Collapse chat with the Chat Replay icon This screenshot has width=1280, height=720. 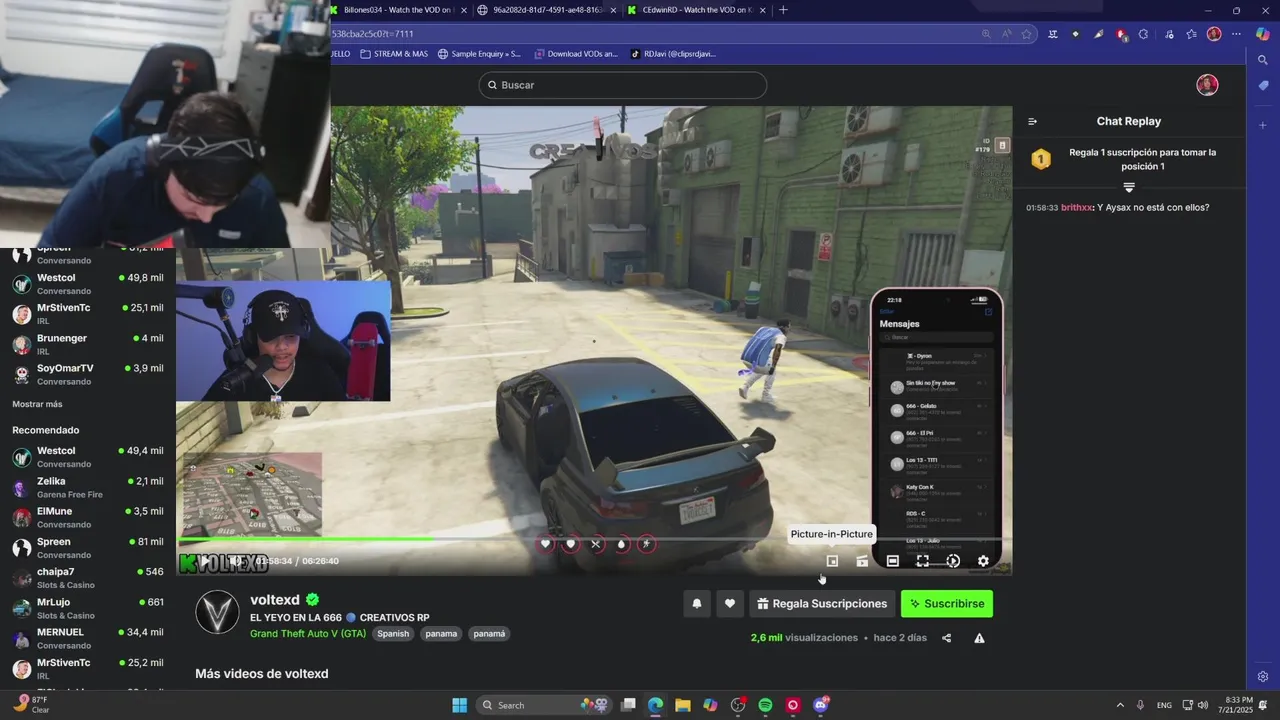(1033, 121)
